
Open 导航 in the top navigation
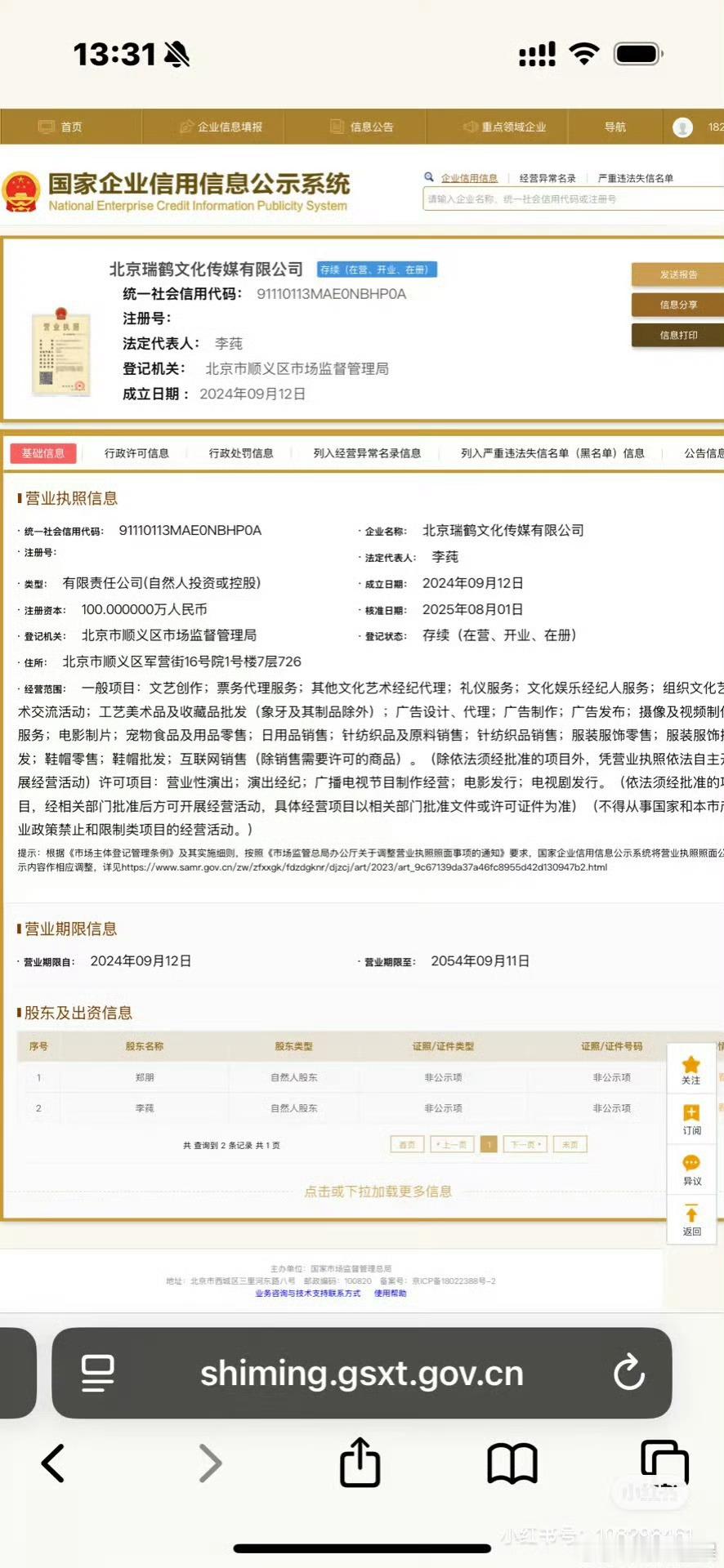615,127
